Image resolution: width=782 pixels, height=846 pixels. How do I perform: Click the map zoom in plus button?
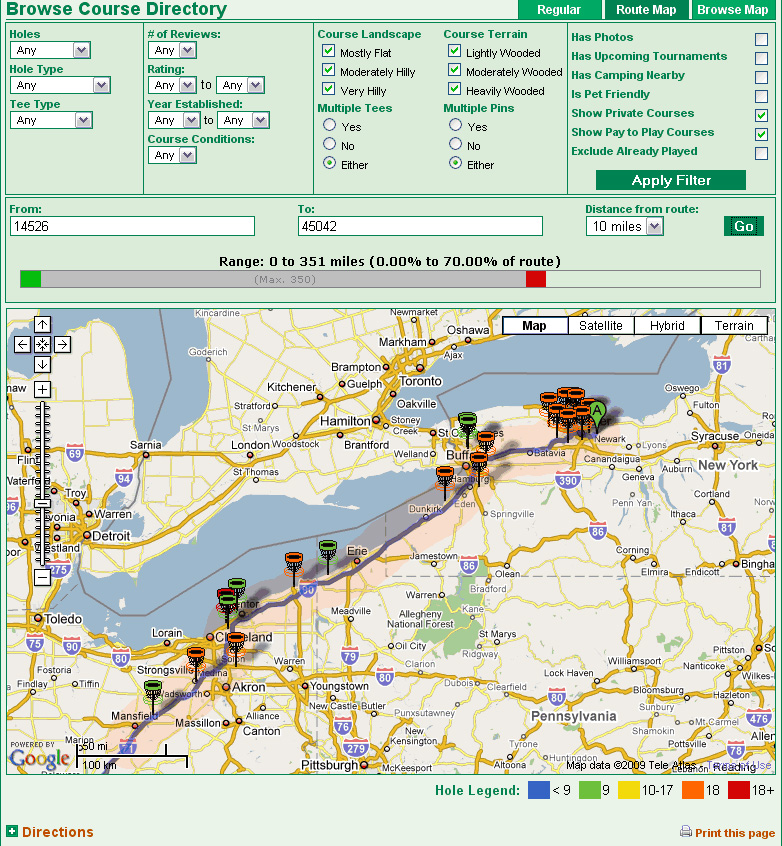42,389
